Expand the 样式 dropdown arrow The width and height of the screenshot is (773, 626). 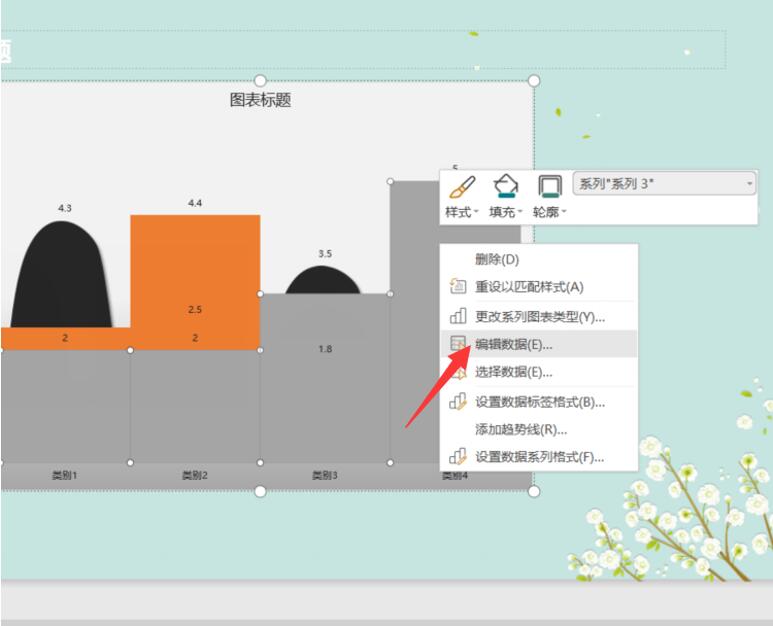coord(476,212)
